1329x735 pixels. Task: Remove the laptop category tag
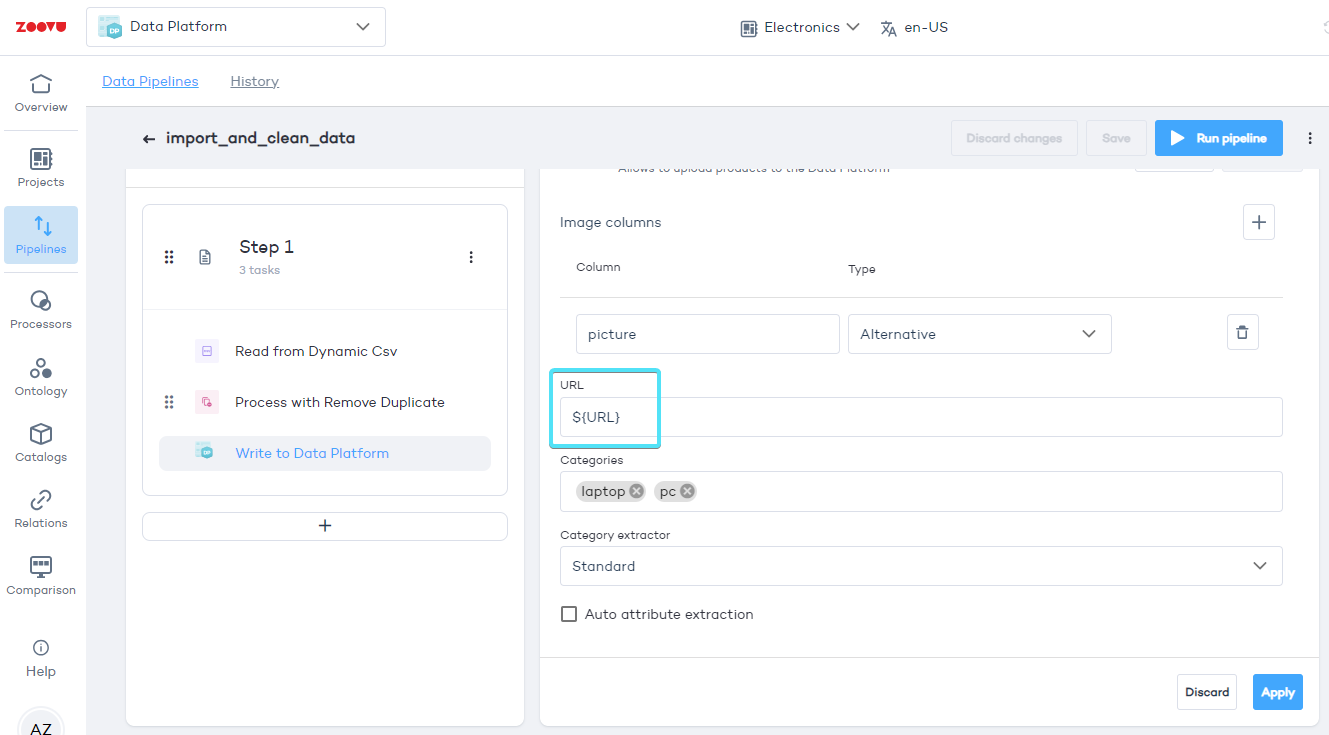pyautogui.click(x=637, y=491)
